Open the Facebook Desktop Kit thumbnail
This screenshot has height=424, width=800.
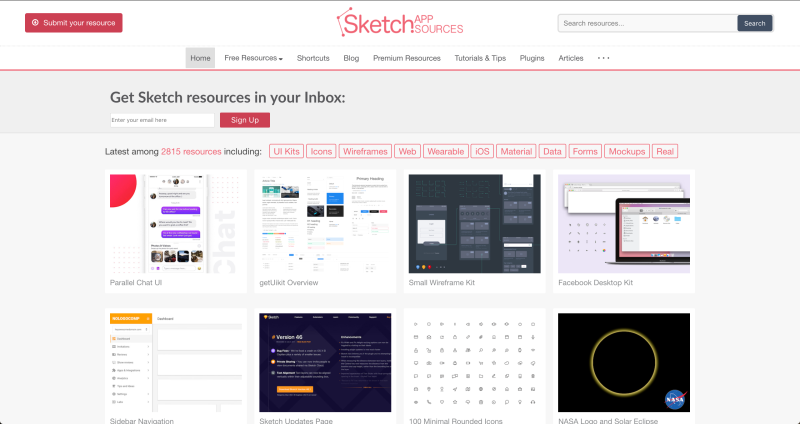pyautogui.click(x=624, y=223)
